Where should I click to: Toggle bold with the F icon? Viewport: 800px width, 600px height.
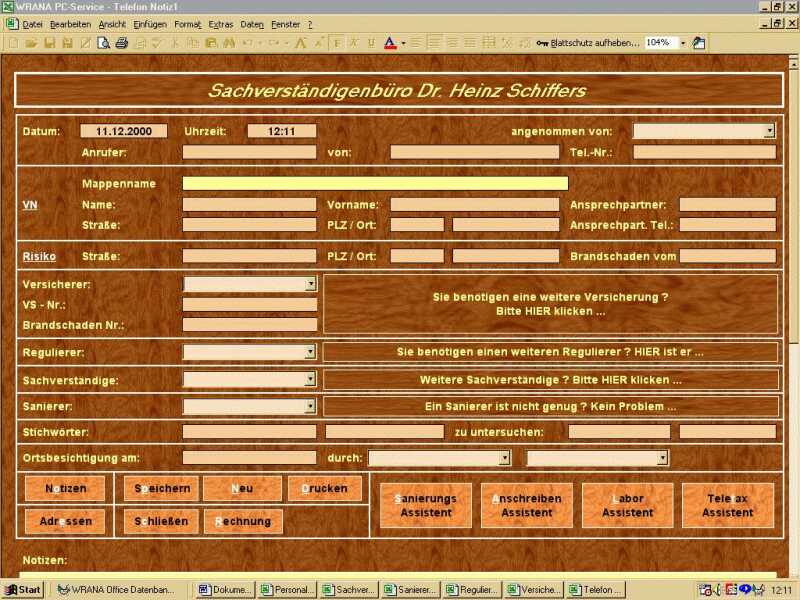coord(337,43)
